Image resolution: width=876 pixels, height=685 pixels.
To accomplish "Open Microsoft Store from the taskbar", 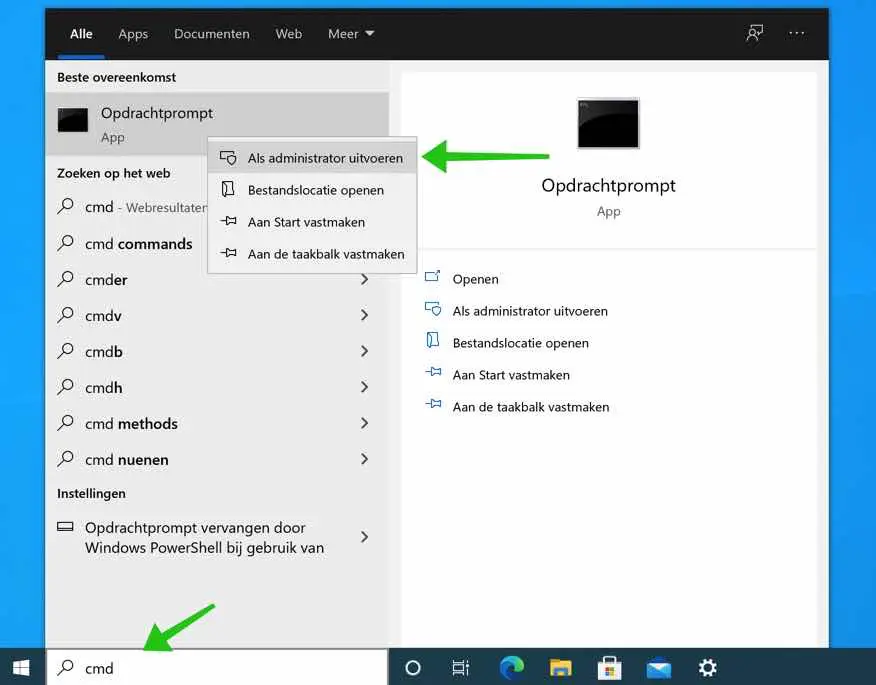I will tap(610, 668).
